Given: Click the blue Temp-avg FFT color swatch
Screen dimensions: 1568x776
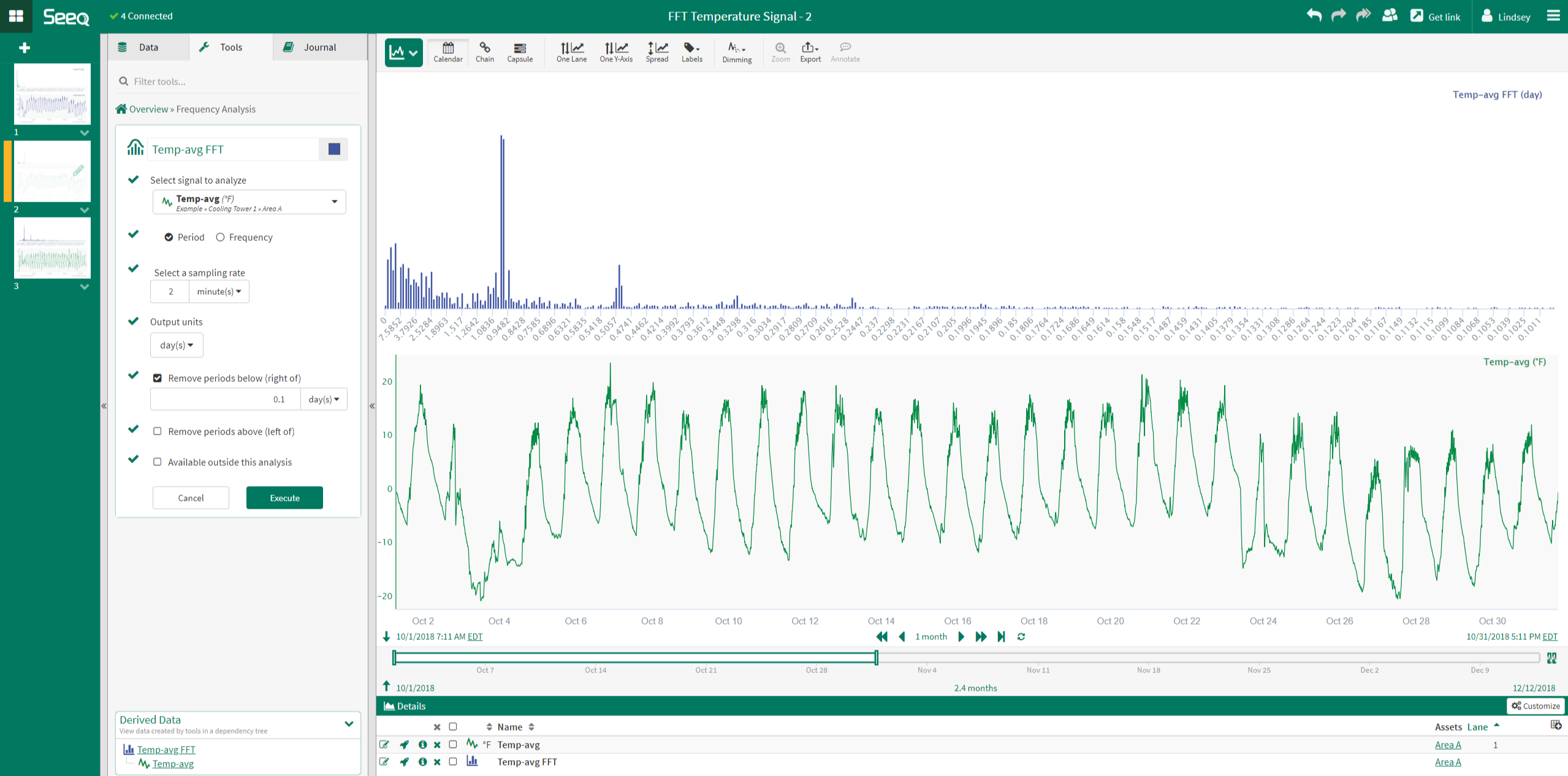Looking at the screenshot, I should pos(334,150).
